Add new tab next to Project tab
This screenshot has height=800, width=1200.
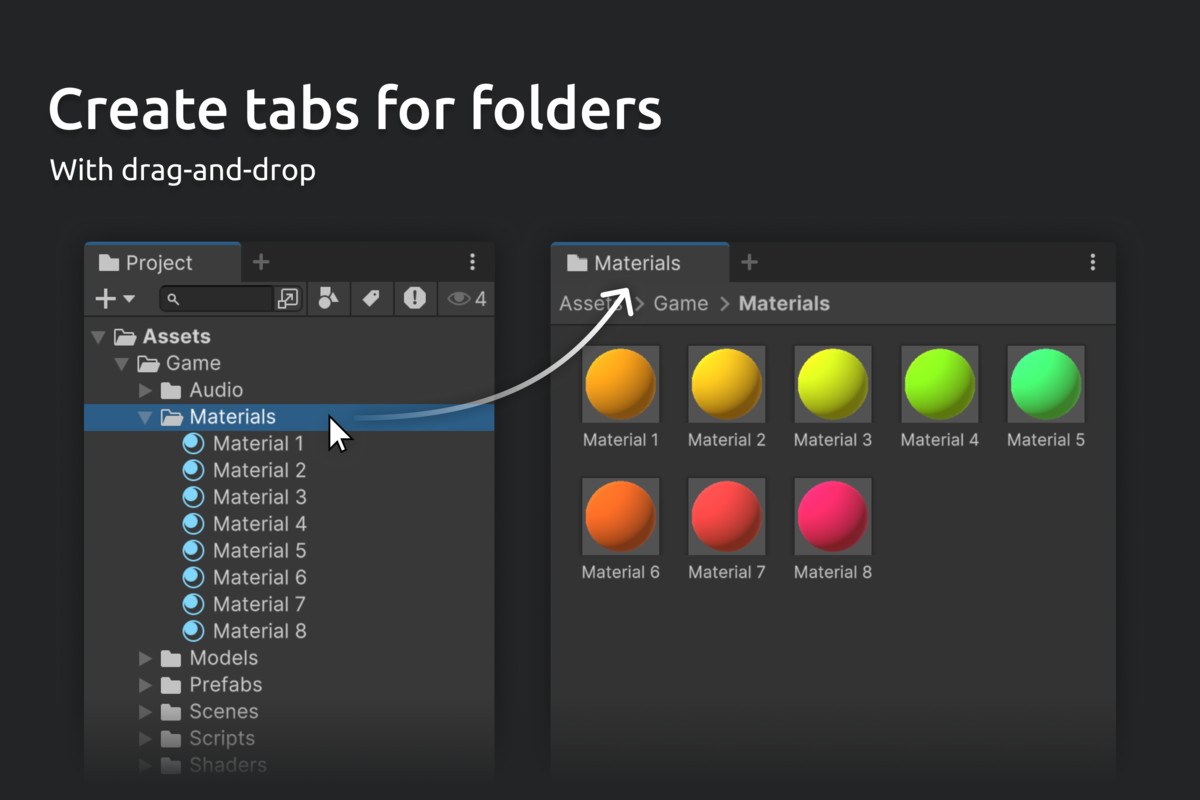click(x=261, y=262)
